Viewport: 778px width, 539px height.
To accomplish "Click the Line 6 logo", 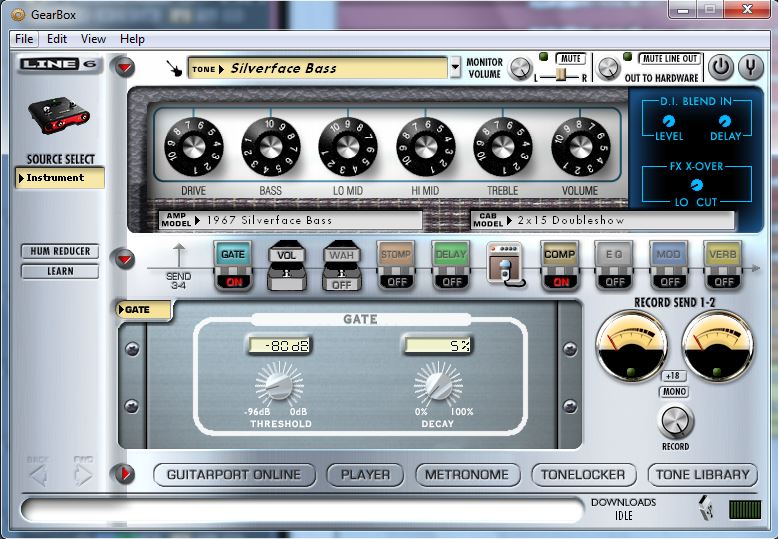I will point(58,64).
